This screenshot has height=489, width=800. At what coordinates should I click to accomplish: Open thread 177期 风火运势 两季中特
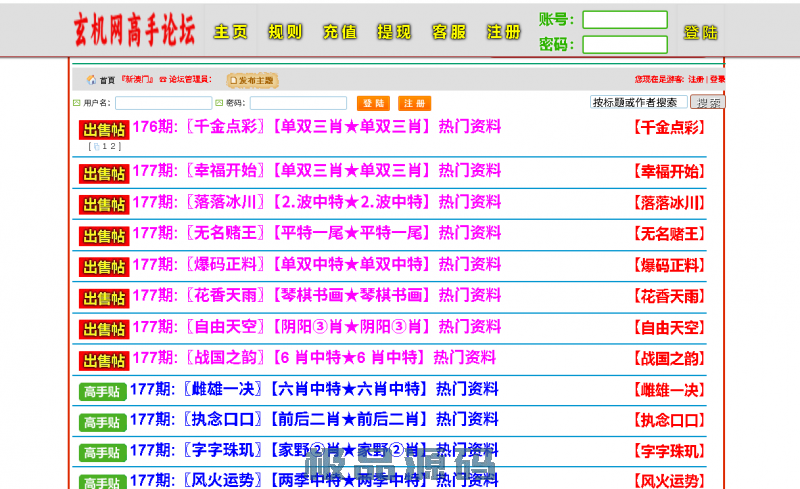[x=314, y=480]
